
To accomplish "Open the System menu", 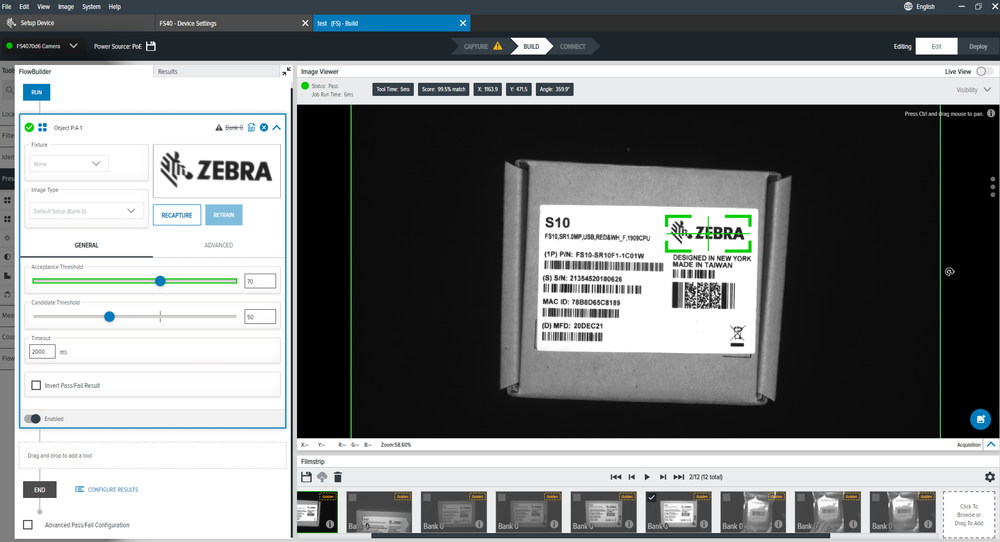I will pyautogui.click(x=91, y=6).
